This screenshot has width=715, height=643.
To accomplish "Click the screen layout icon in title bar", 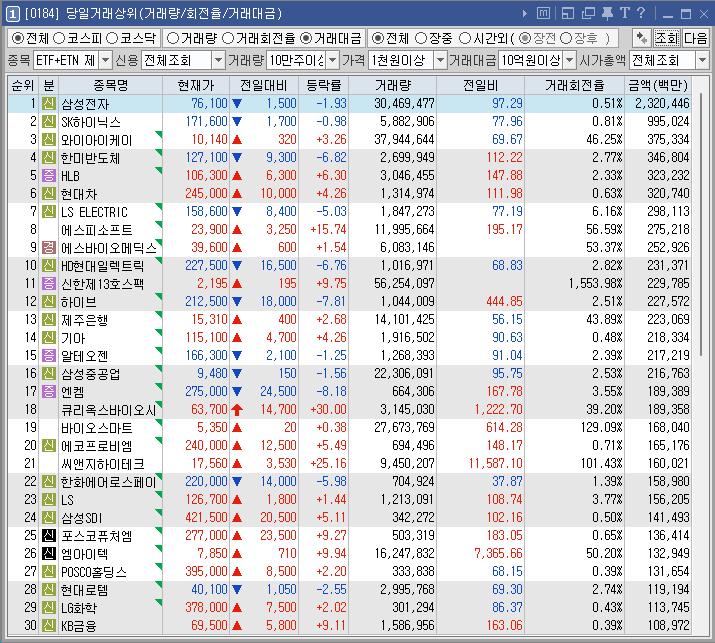I will click(568, 14).
